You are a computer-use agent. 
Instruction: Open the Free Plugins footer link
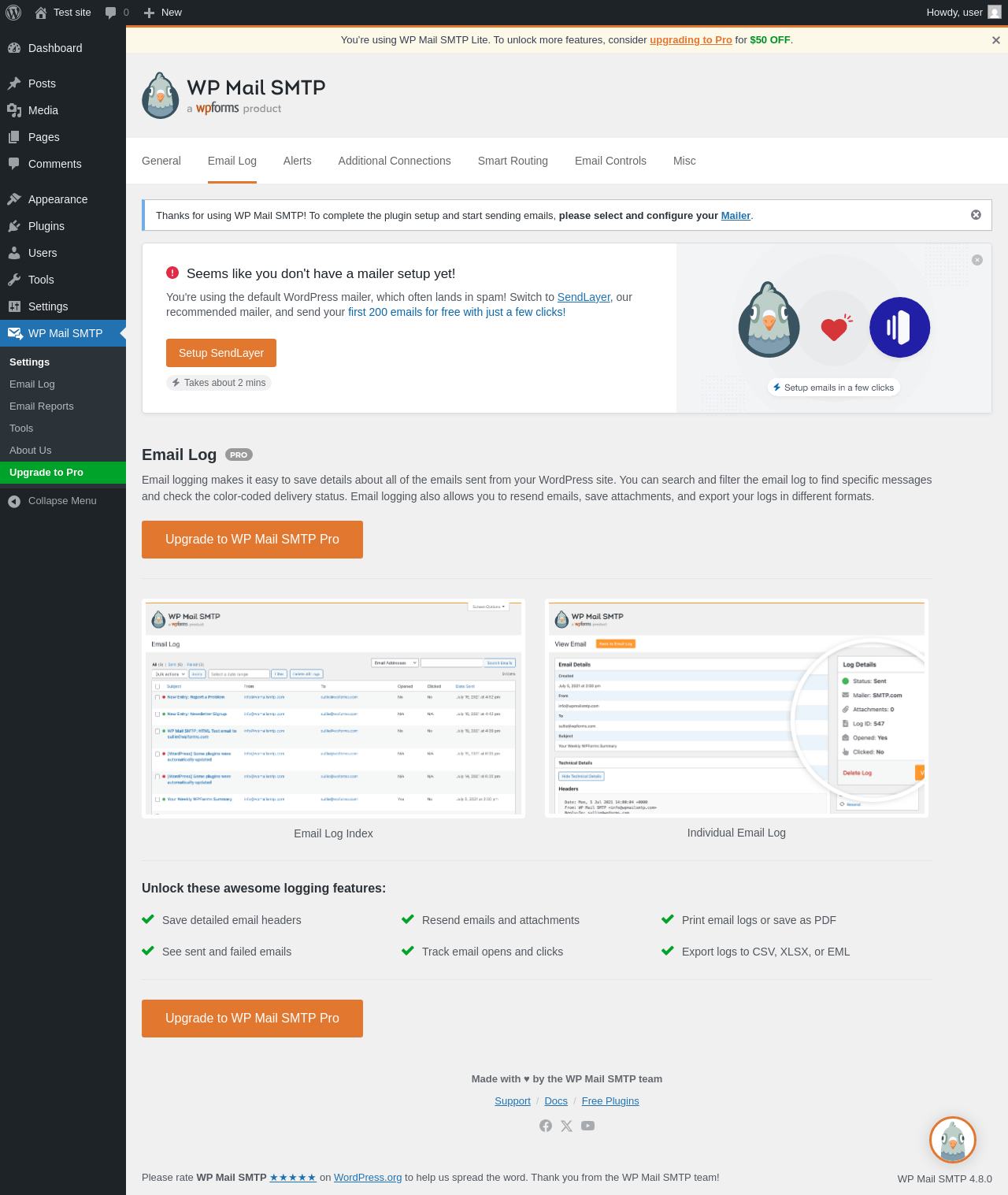(610, 1101)
